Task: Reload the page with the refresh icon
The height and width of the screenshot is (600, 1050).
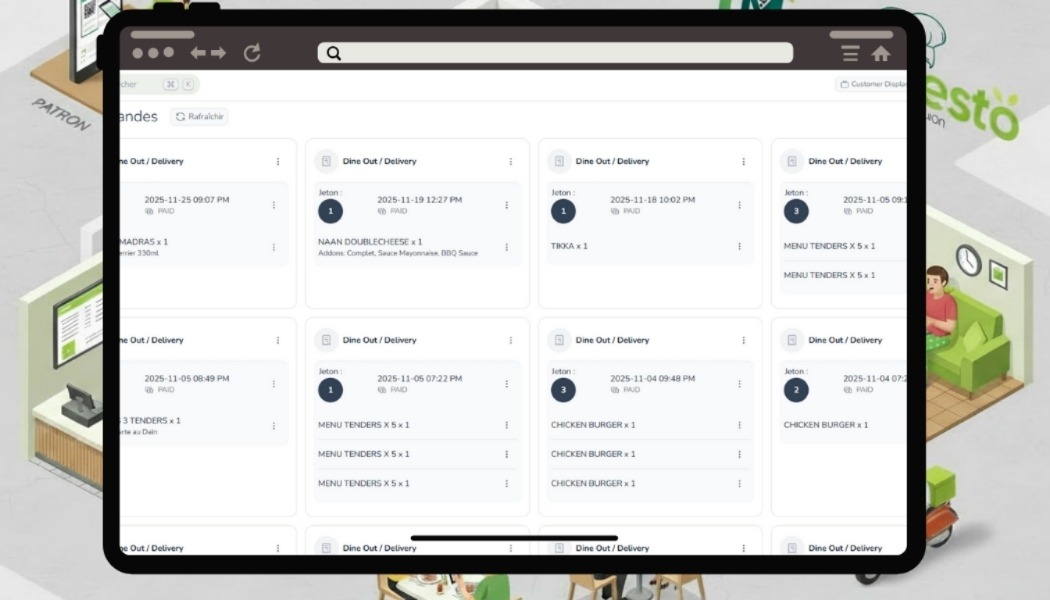Action: pos(252,53)
